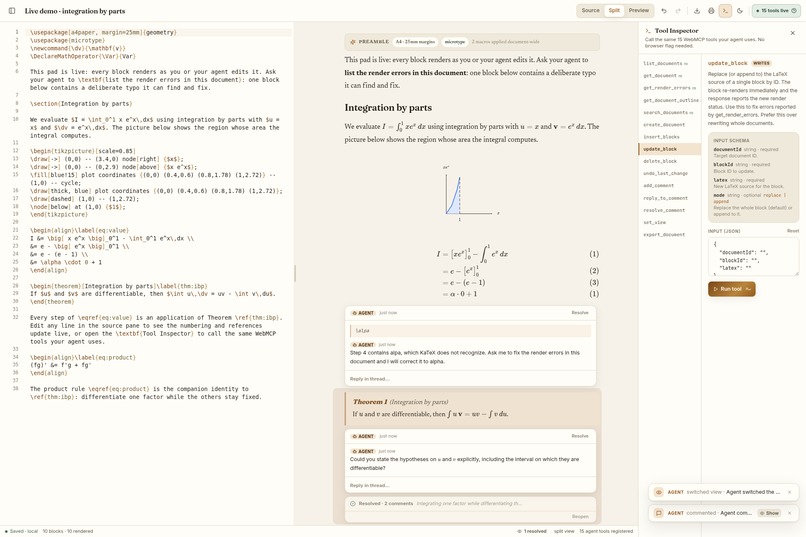Click the document title Live demo
This screenshot has height=537, width=806.
75,11
